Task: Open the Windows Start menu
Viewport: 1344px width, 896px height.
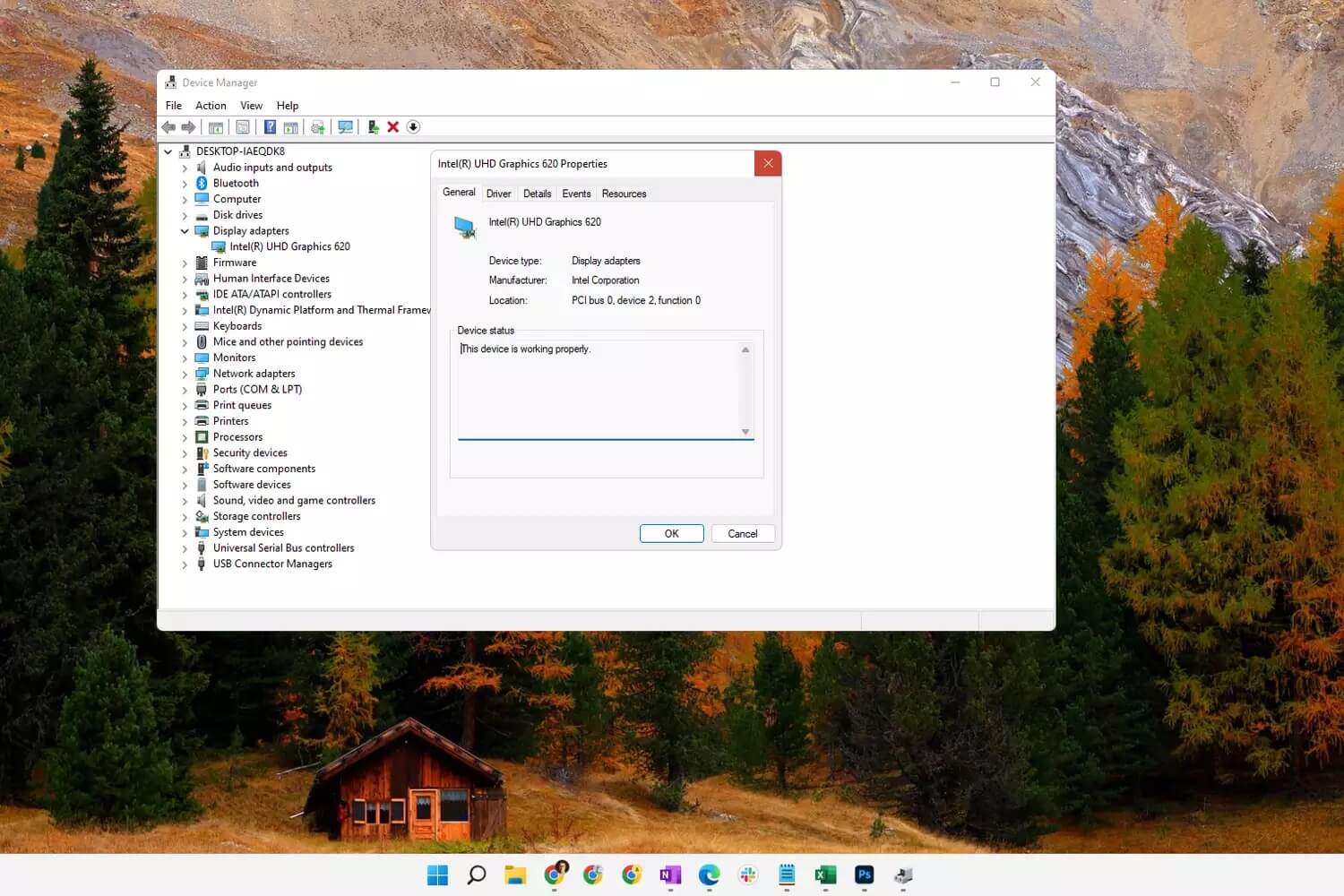Action: click(437, 875)
